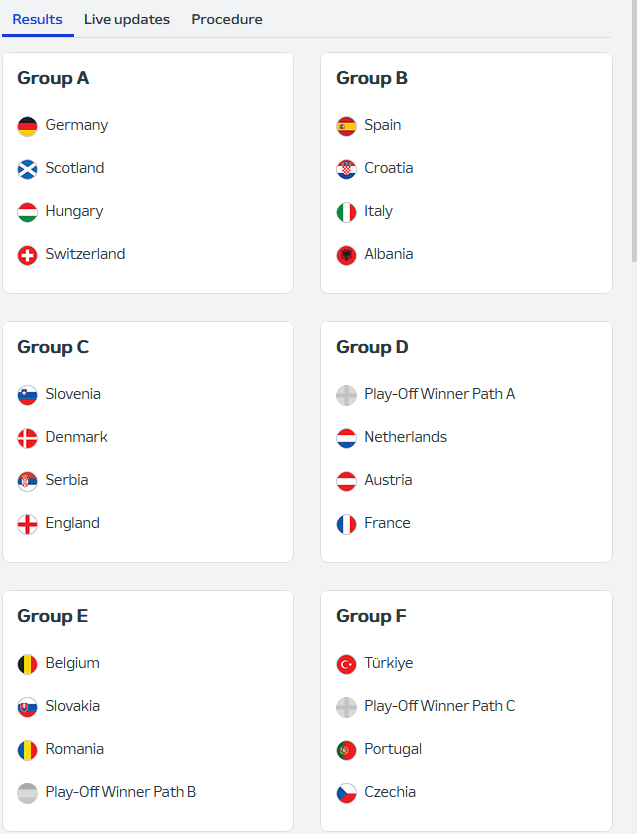Click the Türkiye flag icon
The image size is (637, 834).
(346, 662)
